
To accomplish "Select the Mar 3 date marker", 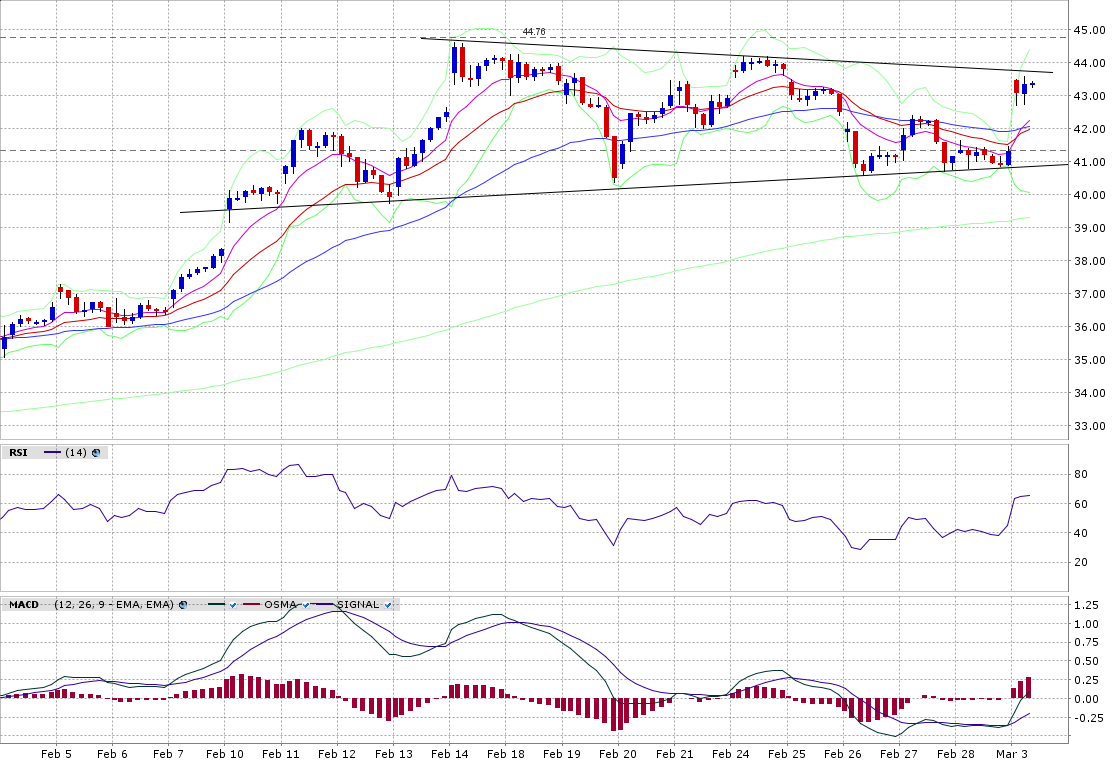I will (x=1012, y=754).
